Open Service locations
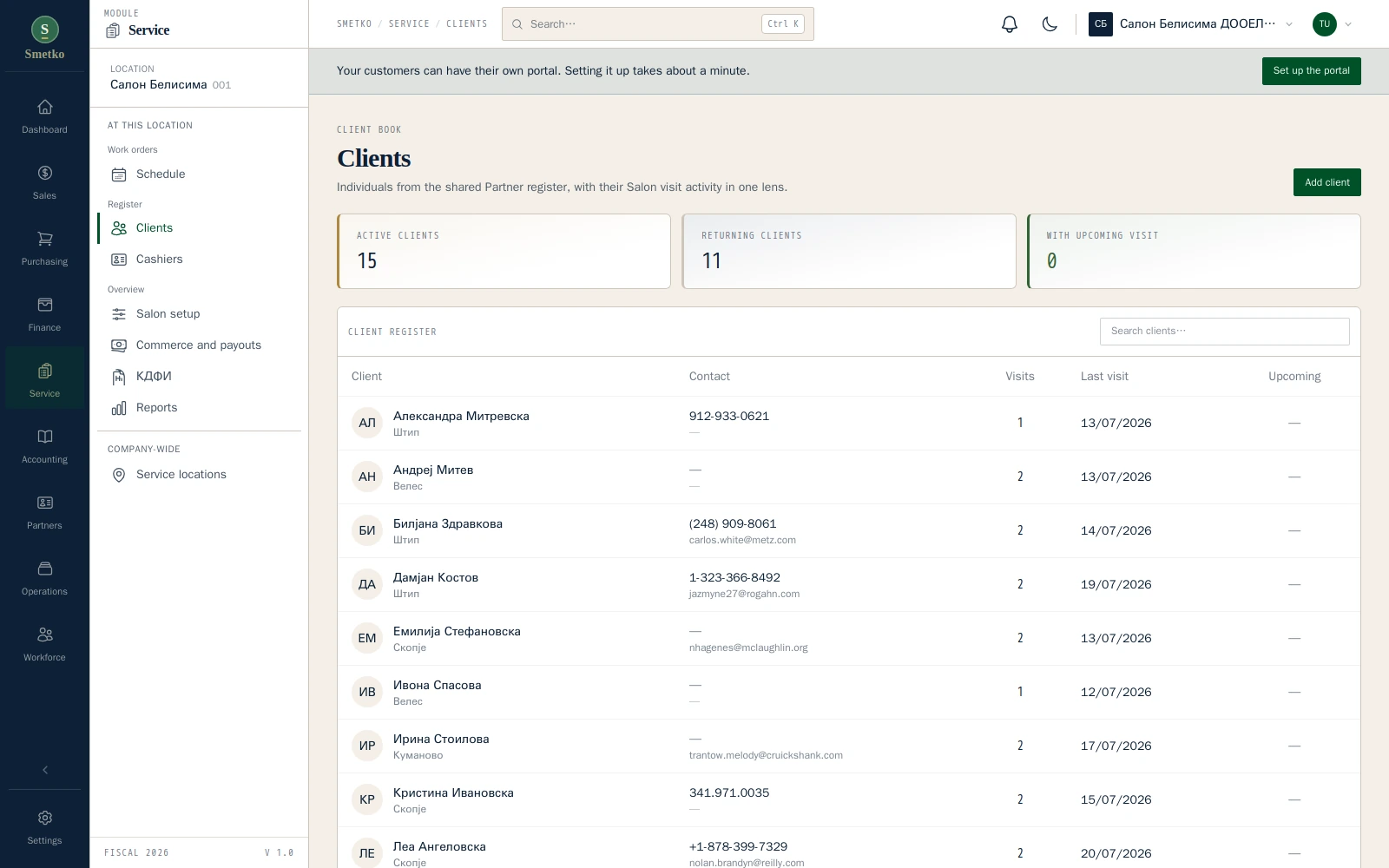 coord(199,474)
